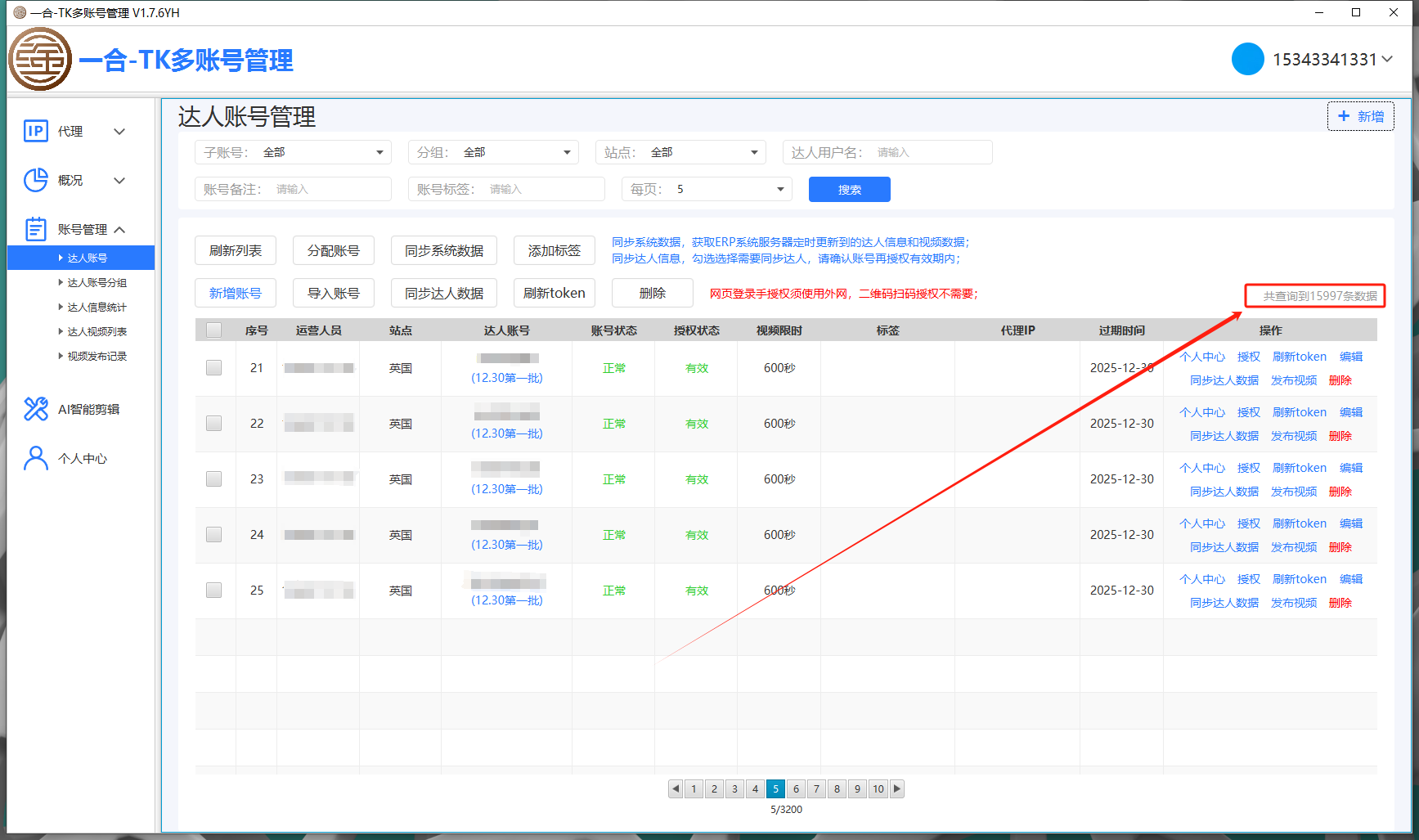Click the 导入账号 button

pyautogui.click(x=334, y=293)
